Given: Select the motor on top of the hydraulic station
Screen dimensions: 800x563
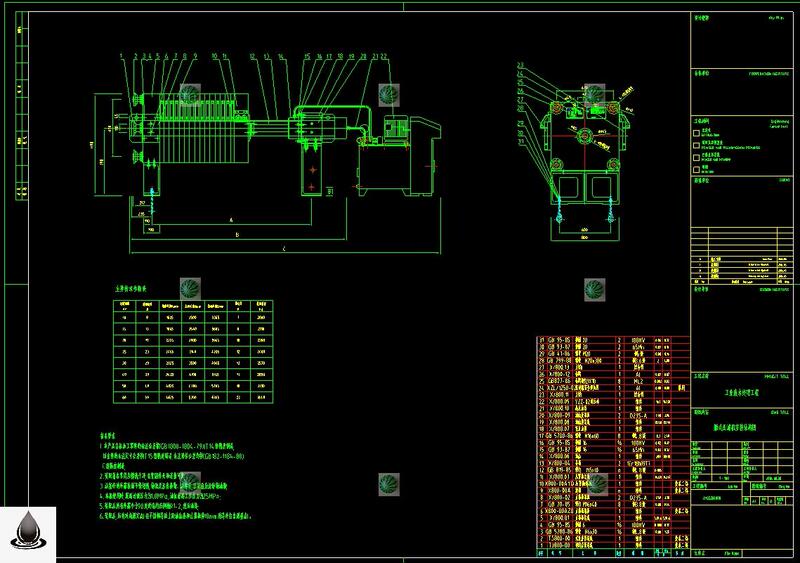Looking at the screenshot, I should click(x=396, y=127).
